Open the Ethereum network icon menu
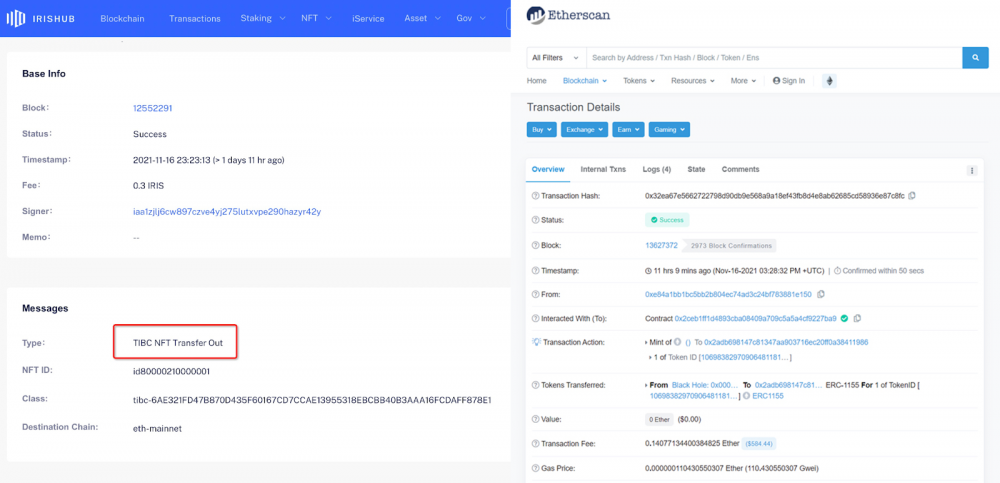The height and width of the screenshot is (483, 1000). coord(830,81)
